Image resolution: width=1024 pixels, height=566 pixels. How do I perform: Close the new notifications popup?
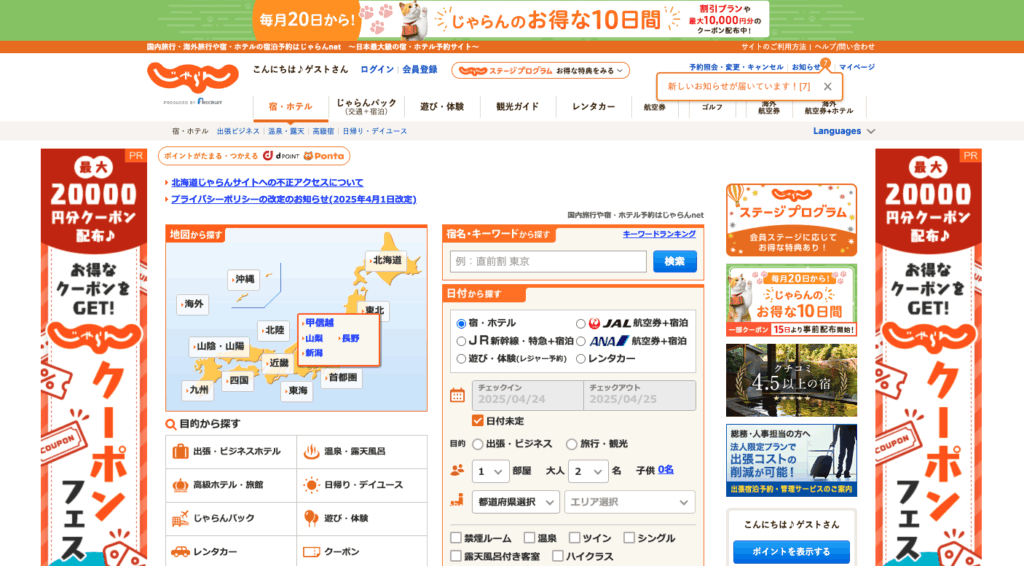827,86
